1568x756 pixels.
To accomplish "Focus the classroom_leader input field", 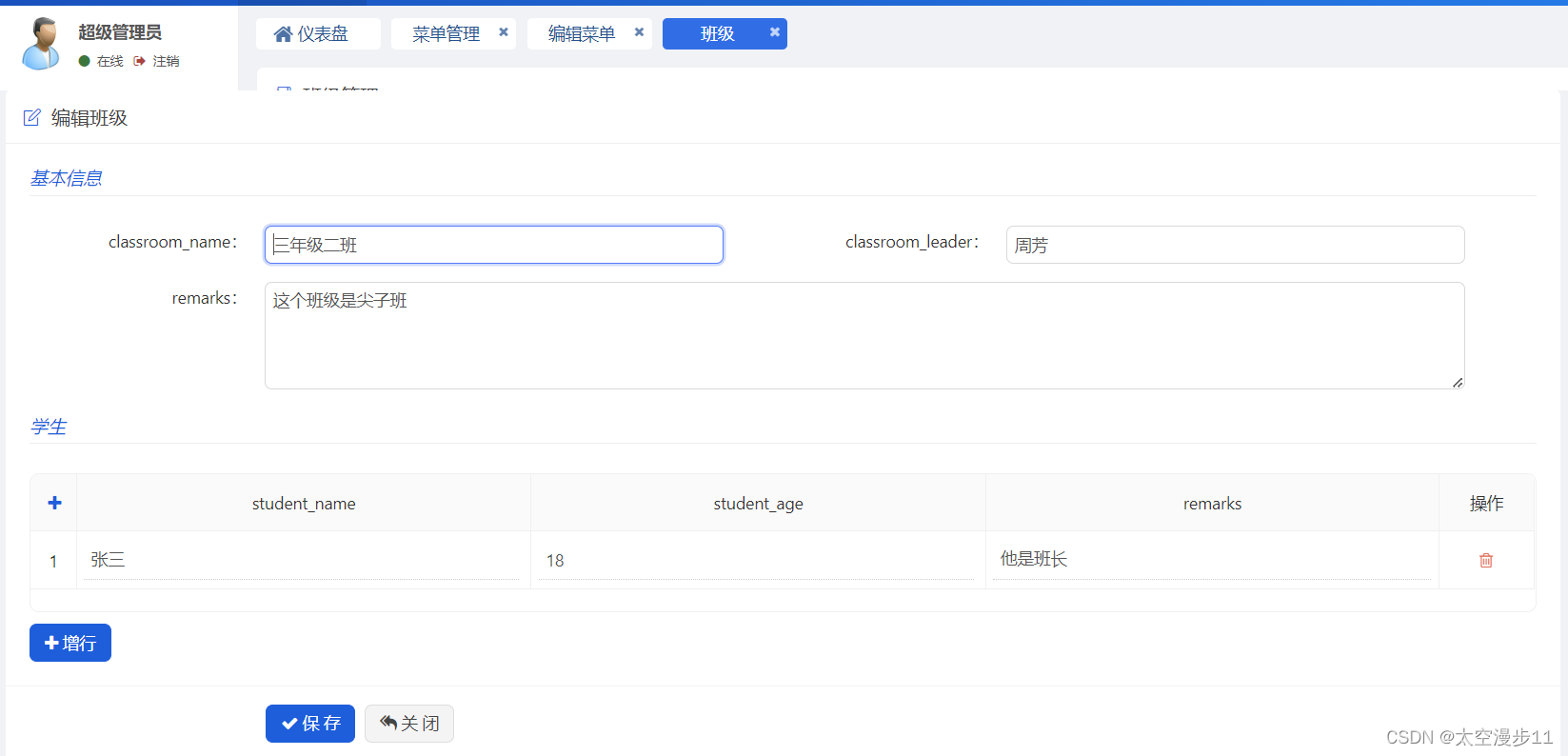I will [1235, 245].
